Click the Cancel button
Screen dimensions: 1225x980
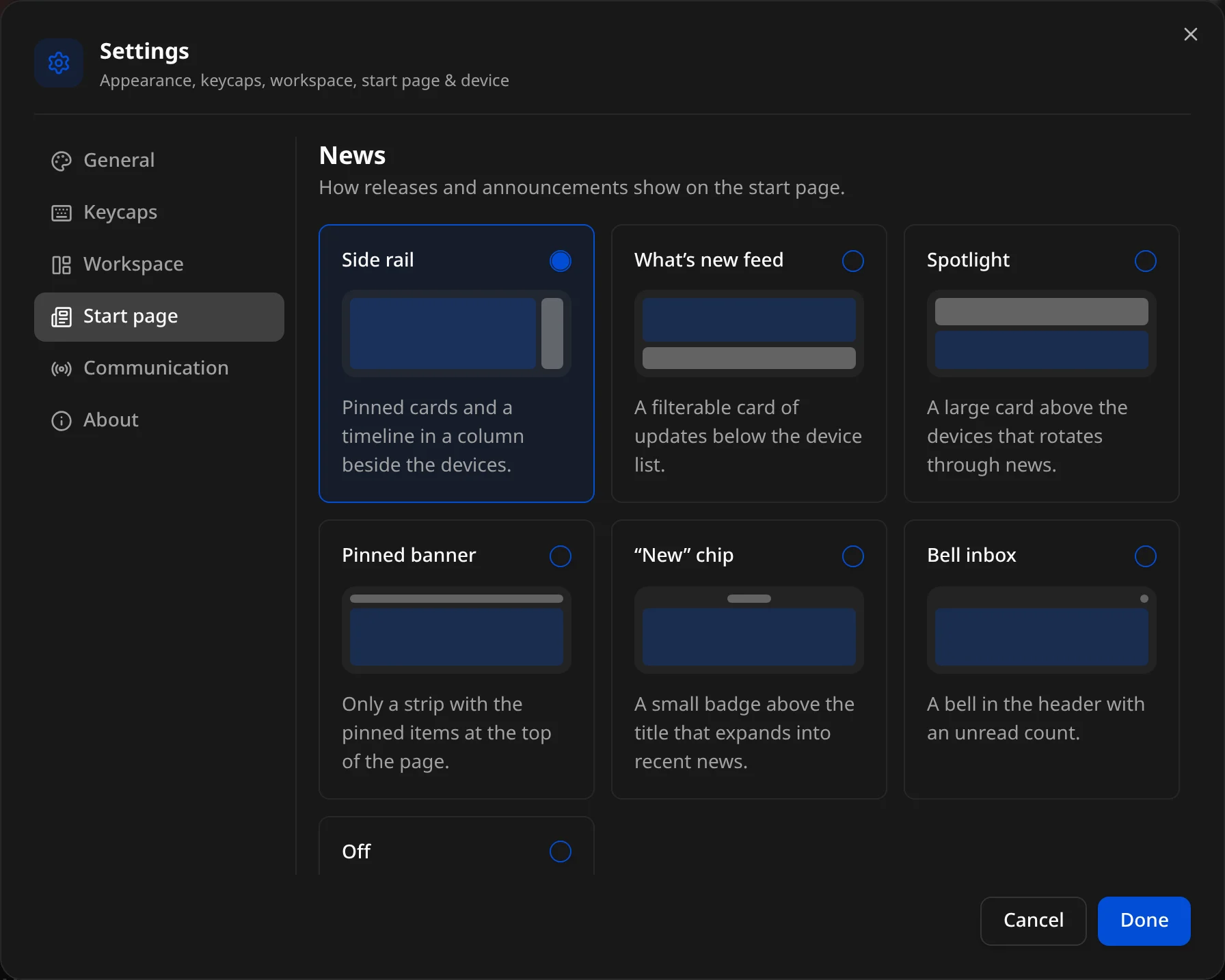pyautogui.click(x=1033, y=921)
